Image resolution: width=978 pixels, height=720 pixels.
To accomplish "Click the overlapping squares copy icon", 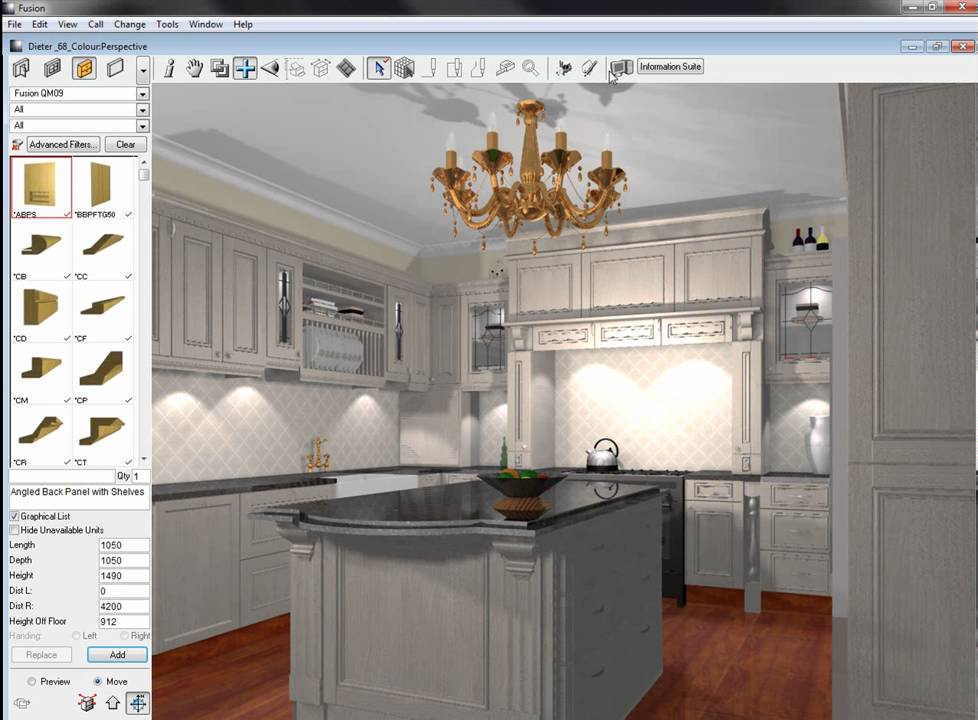I will point(220,68).
